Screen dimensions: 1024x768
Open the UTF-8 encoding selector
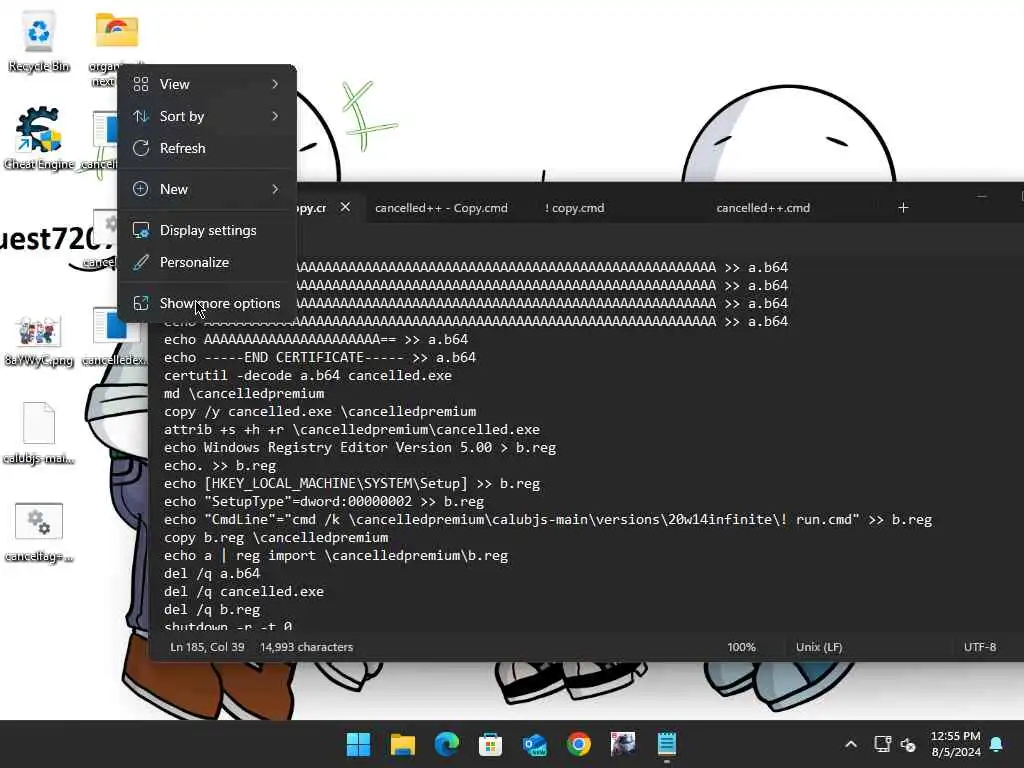[980, 647]
